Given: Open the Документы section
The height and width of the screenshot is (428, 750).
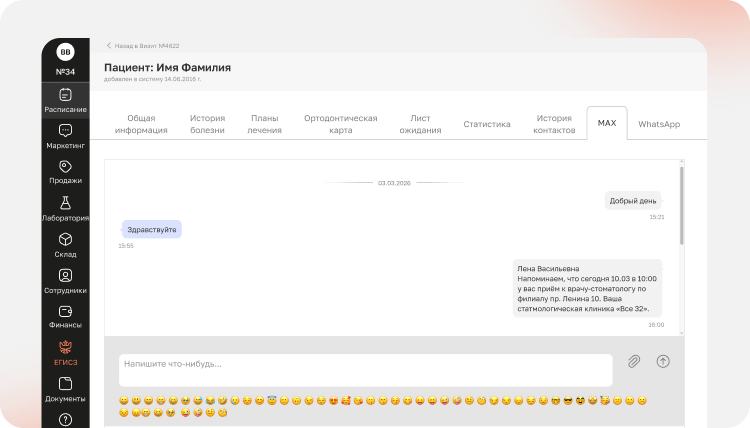Looking at the screenshot, I should pyautogui.click(x=66, y=390).
